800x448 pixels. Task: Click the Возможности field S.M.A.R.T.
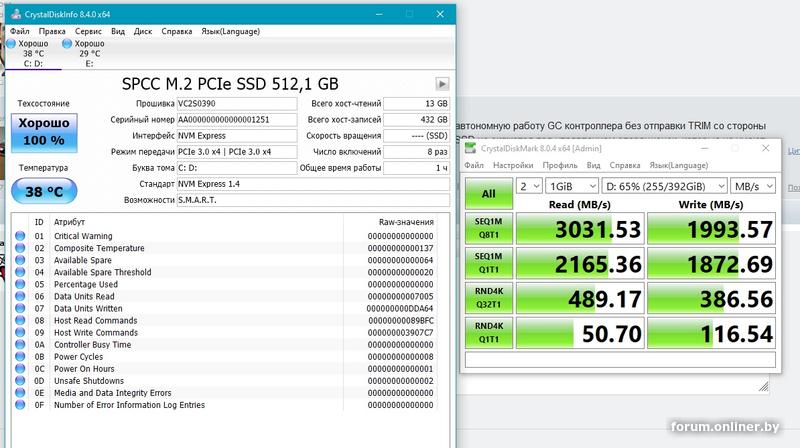coord(313,200)
